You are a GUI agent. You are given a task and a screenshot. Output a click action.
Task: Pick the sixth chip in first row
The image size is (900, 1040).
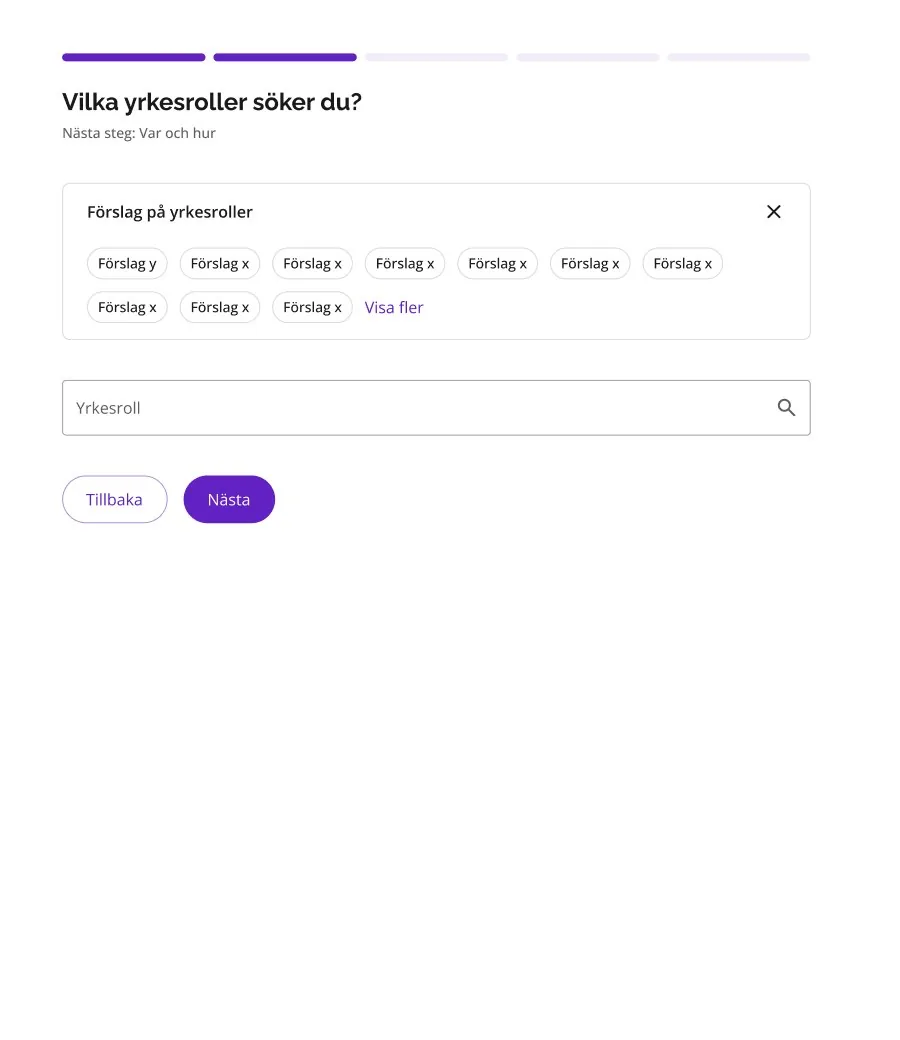click(590, 263)
